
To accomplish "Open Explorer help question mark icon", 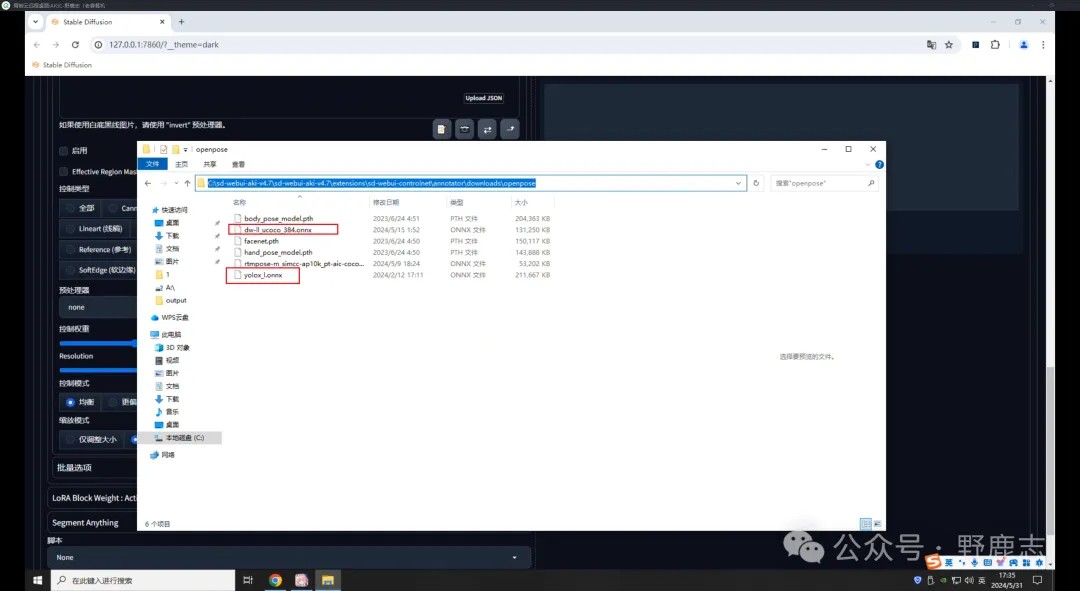I will [x=879, y=165].
